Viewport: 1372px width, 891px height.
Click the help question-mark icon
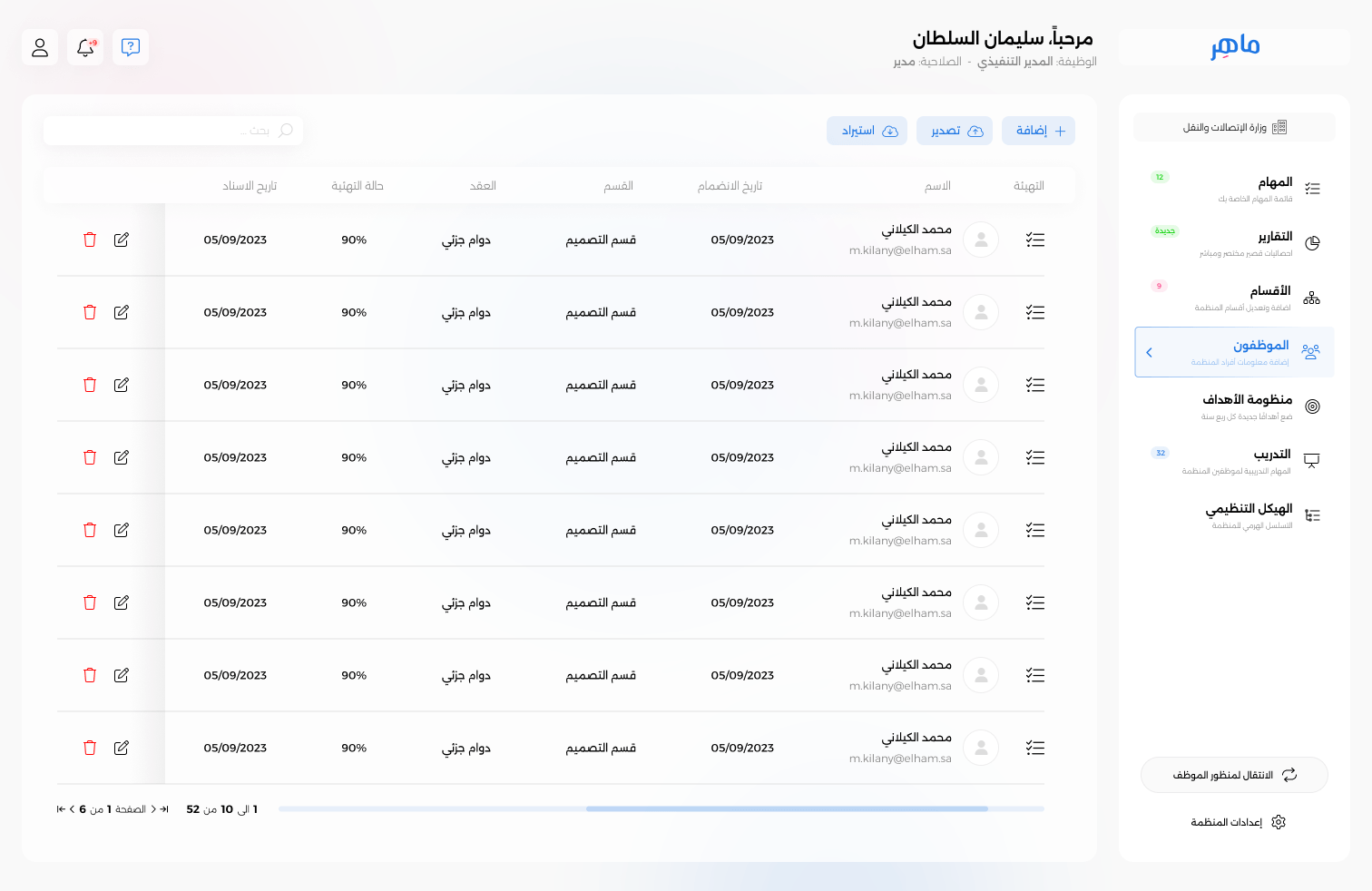[x=131, y=47]
